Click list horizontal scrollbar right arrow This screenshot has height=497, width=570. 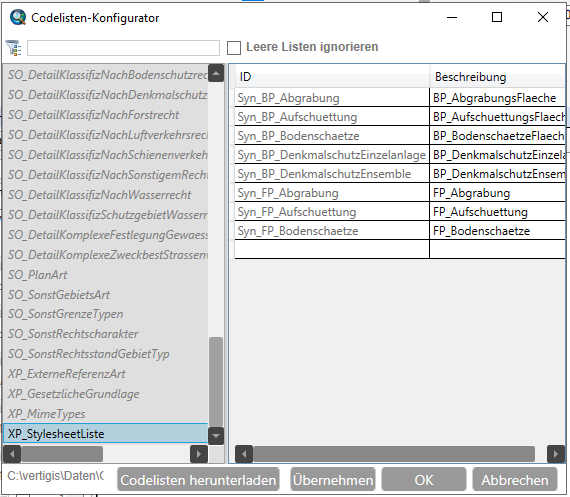pyautogui.click(x=199, y=454)
